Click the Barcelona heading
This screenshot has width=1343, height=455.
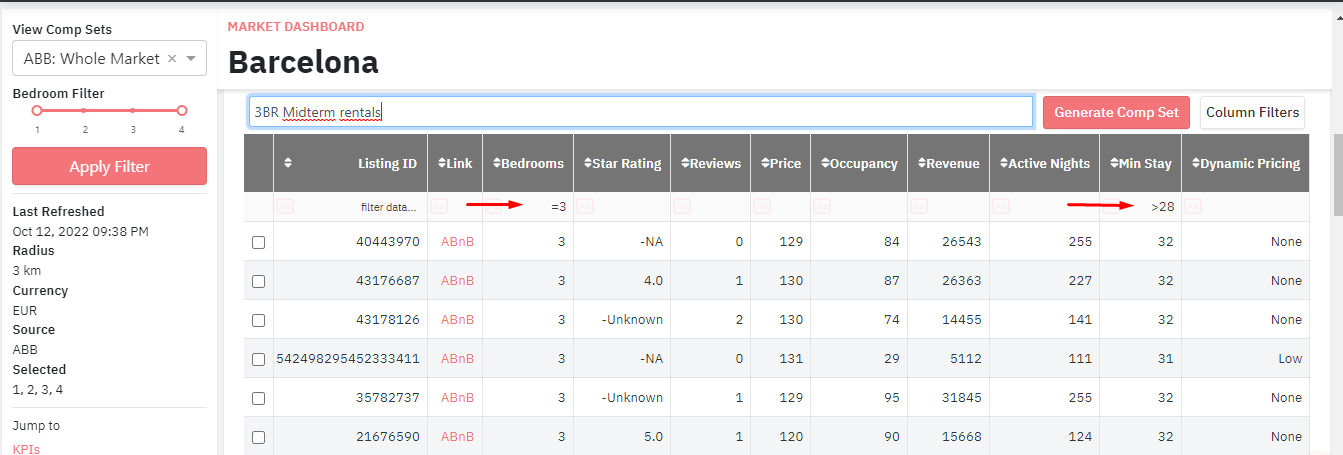pos(303,63)
